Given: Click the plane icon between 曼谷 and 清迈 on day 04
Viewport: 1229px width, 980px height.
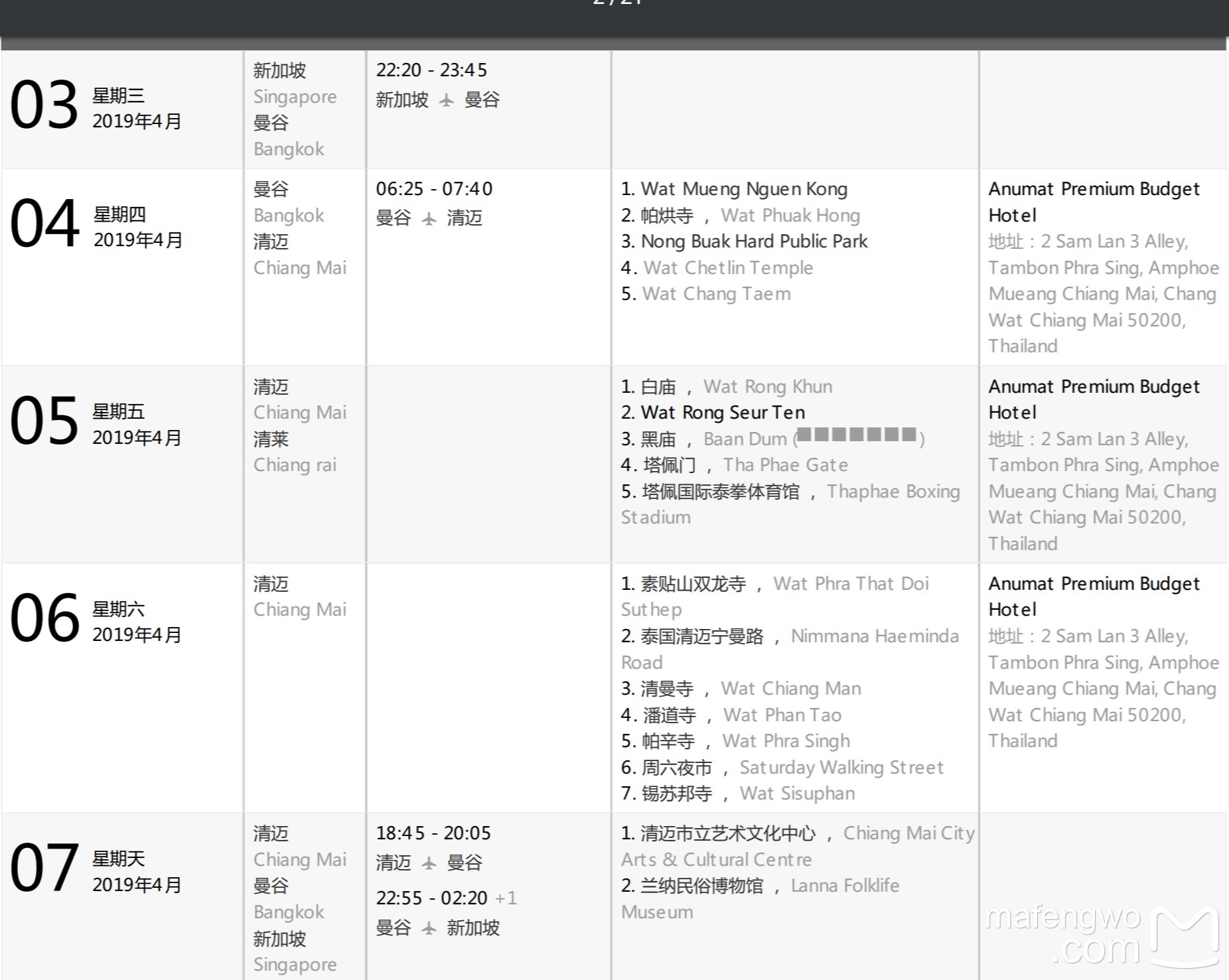Looking at the screenshot, I should tap(429, 218).
